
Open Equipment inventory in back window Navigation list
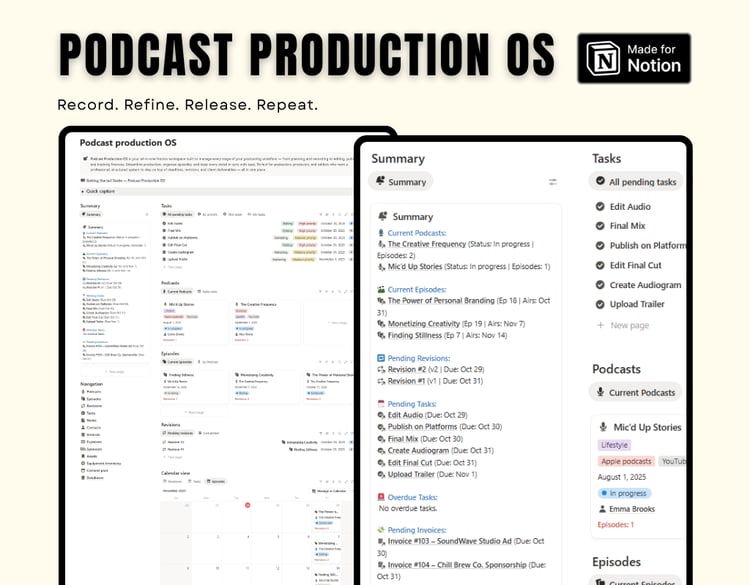pyautogui.click(x=104, y=463)
